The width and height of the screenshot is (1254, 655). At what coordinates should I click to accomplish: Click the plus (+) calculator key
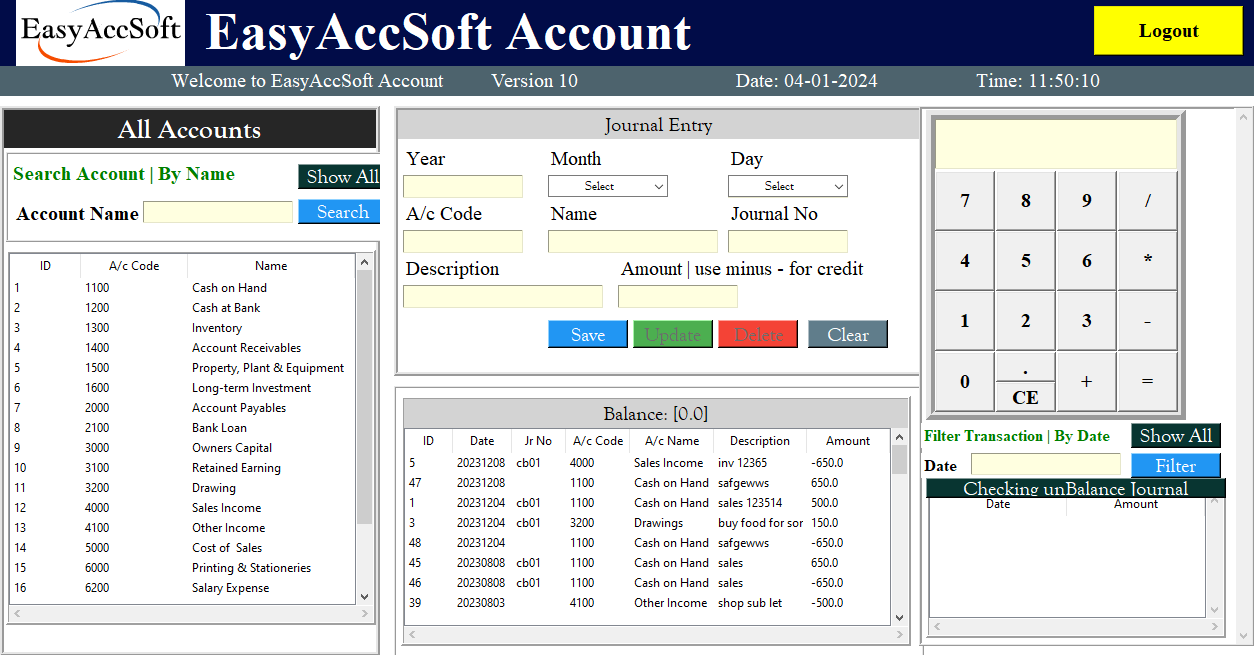pos(1087,381)
